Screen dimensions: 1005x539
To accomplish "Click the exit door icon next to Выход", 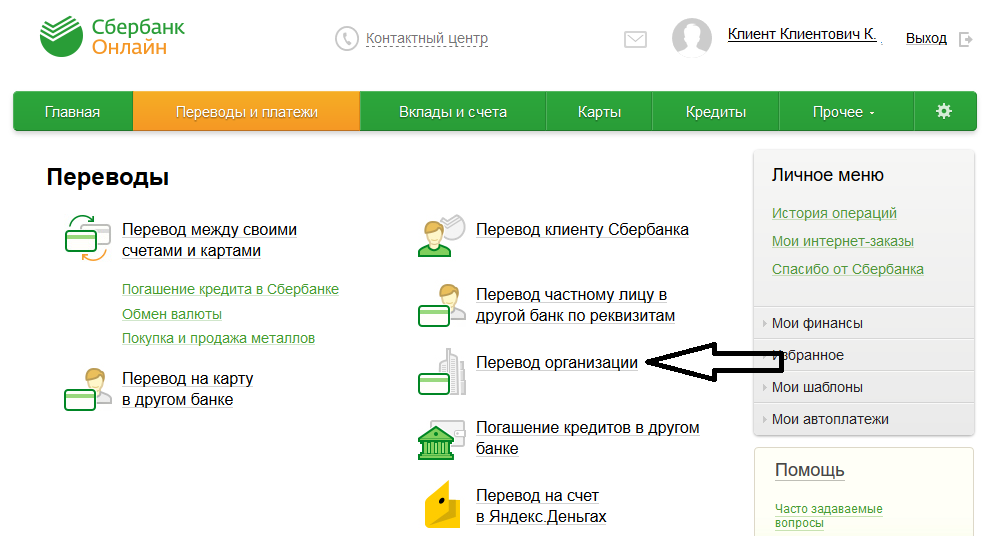I will (966, 40).
